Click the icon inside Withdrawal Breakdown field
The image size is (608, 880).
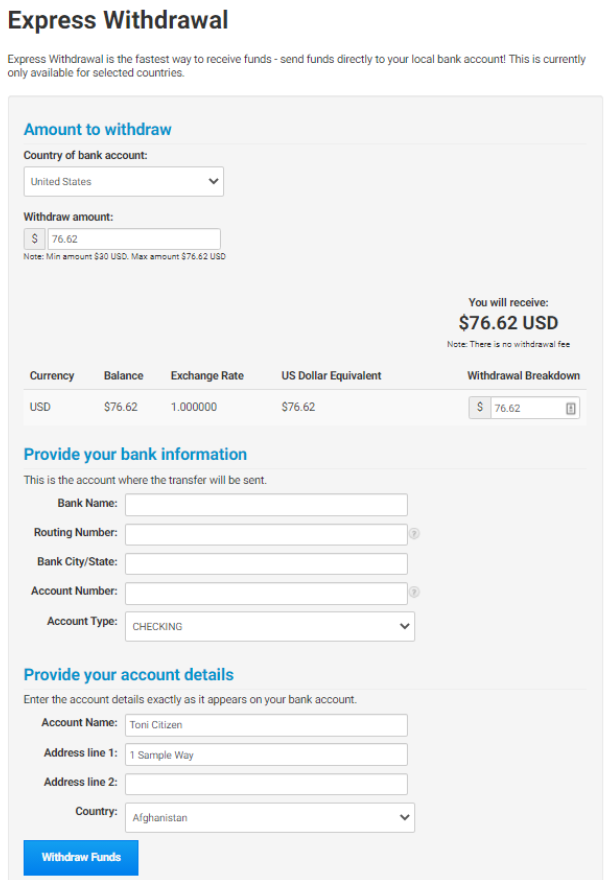(570, 409)
